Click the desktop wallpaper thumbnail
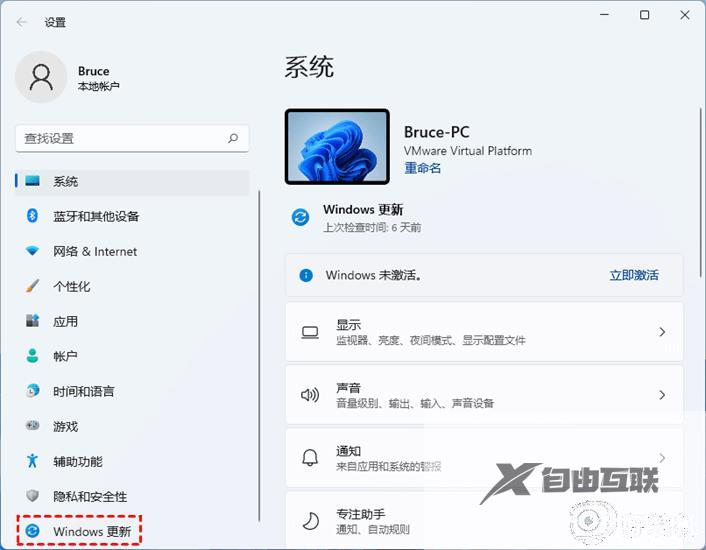 pyautogui.click(x=337, y=147)
